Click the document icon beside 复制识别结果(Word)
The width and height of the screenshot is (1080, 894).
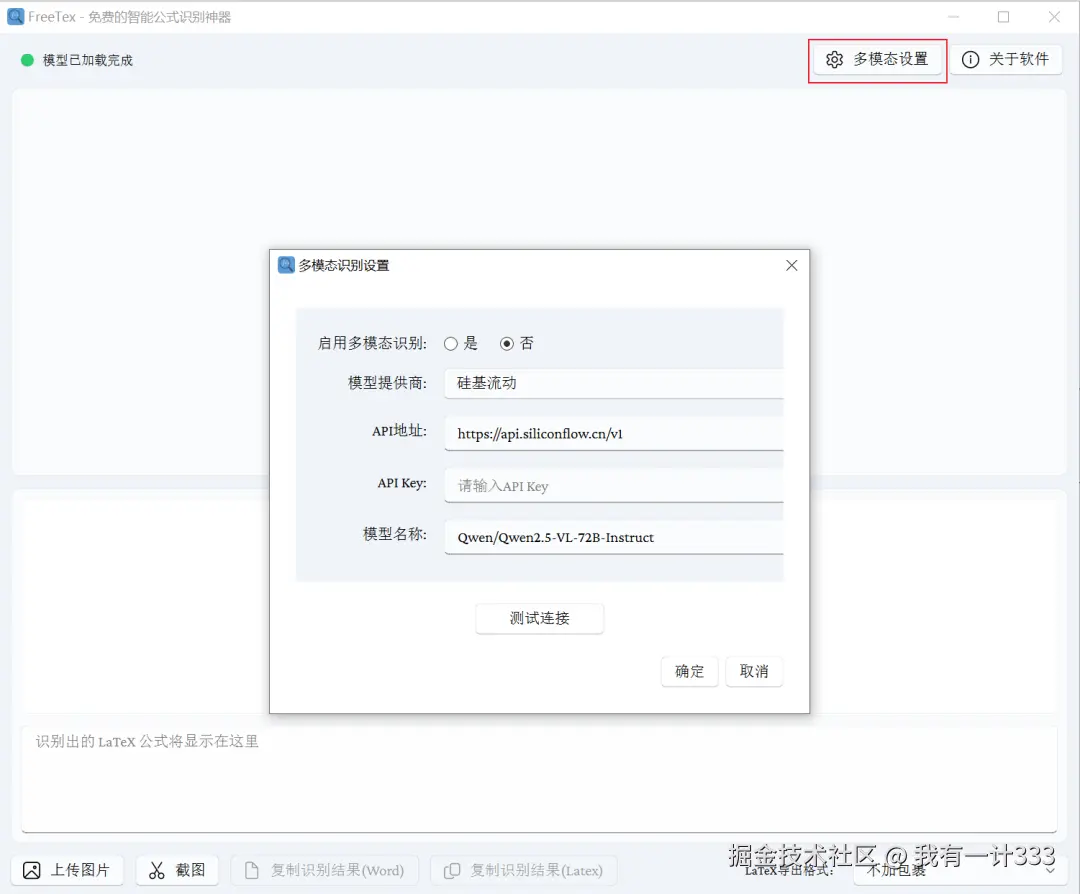coord(253,870)
